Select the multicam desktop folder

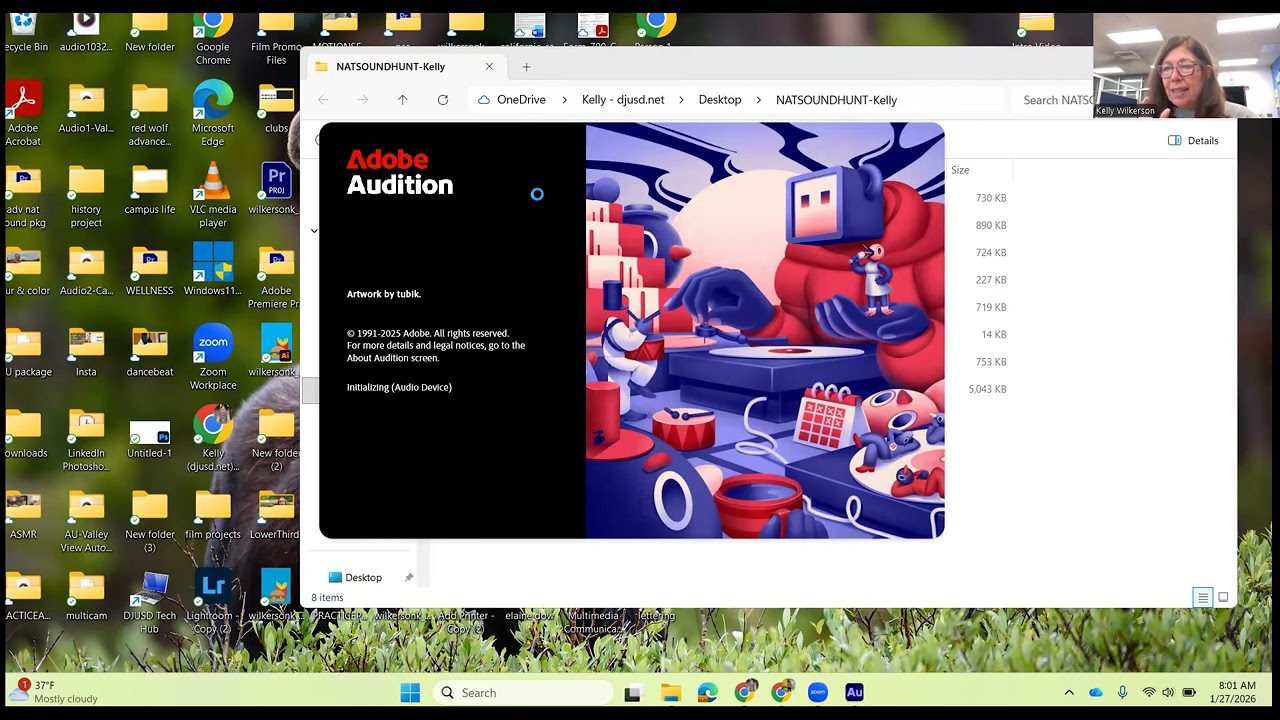tap(86, 595)
